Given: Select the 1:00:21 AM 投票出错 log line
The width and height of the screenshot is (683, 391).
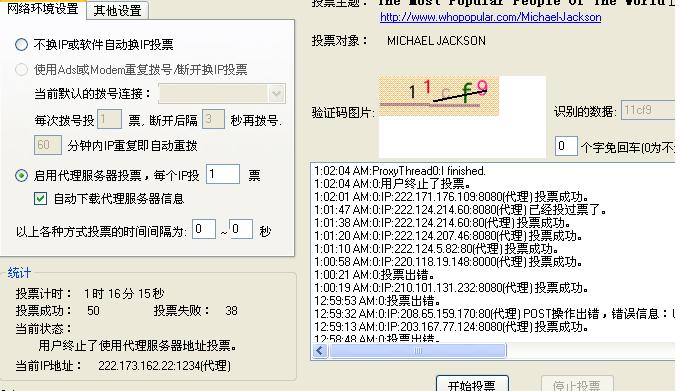Looking at the screenshot, I should (x=374, y=275).
